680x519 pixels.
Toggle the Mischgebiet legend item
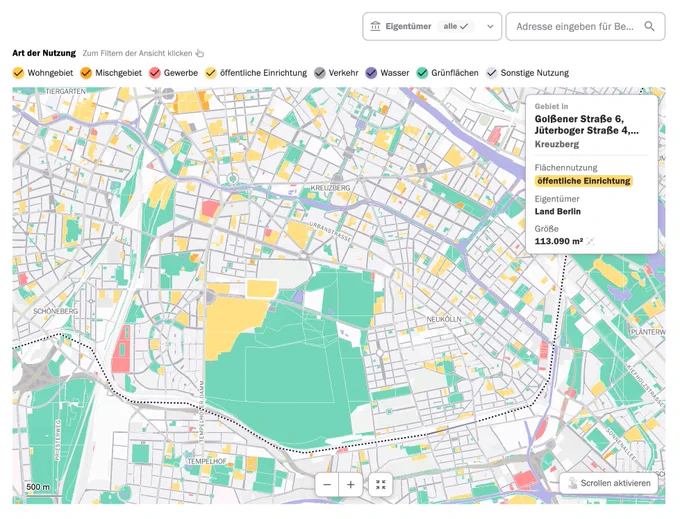point(111,73)
